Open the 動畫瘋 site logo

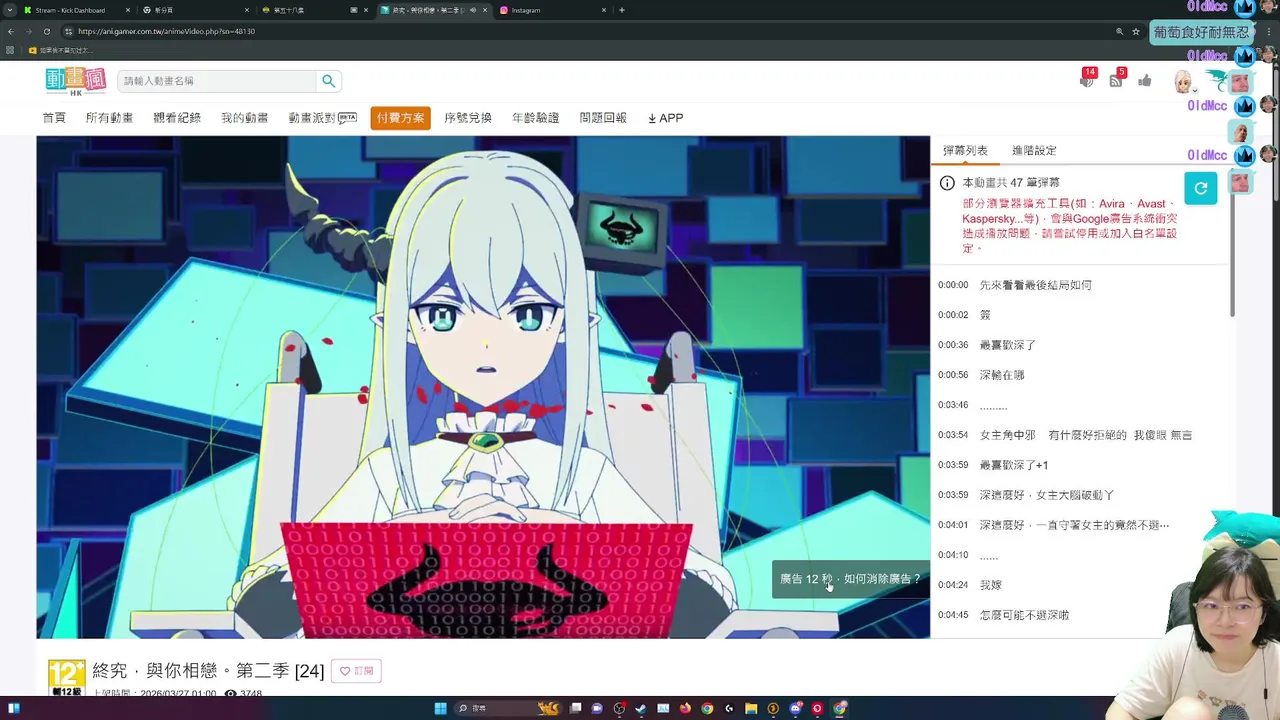pos(75,81)
